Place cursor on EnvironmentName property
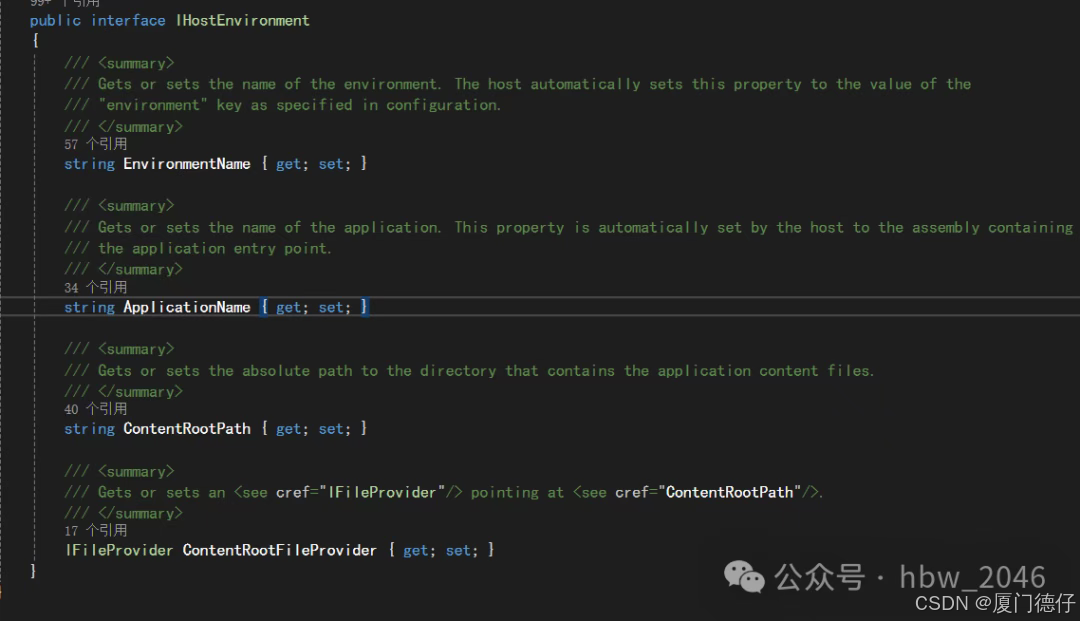Viewport: 1080px width, 621px height. [x=187, y=164]
